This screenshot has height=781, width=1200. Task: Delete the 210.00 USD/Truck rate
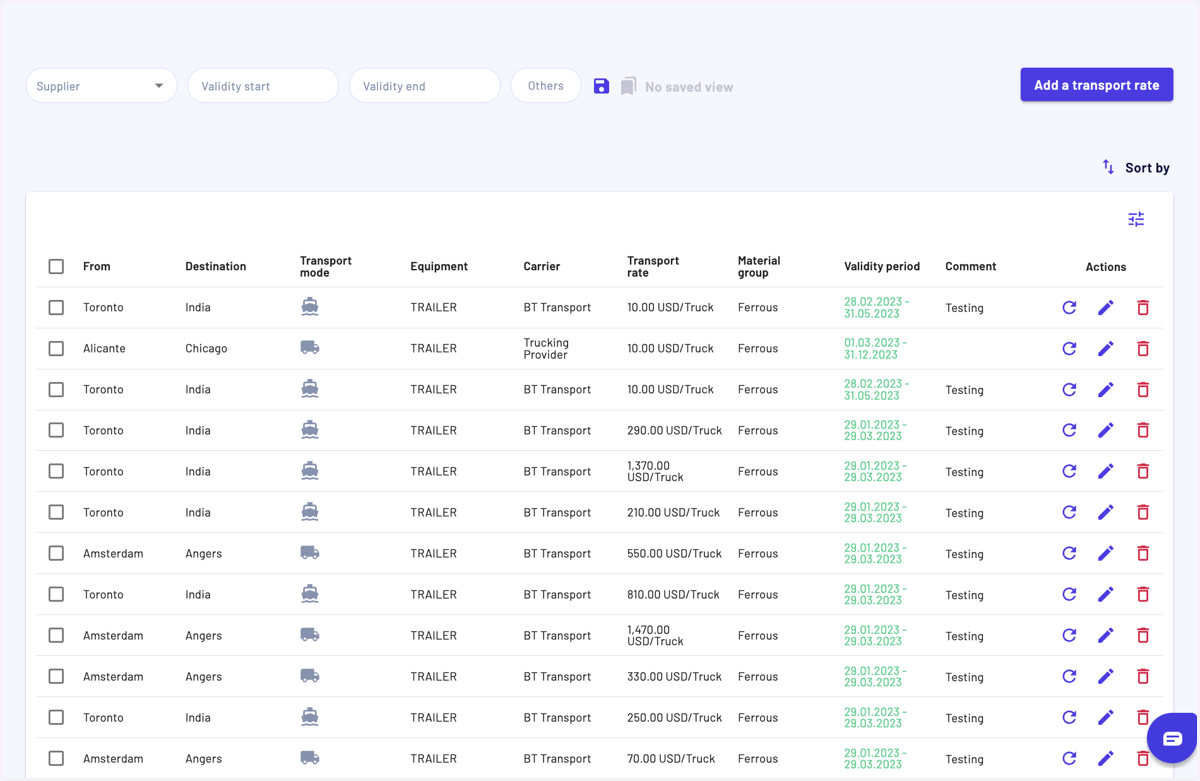1143,512
